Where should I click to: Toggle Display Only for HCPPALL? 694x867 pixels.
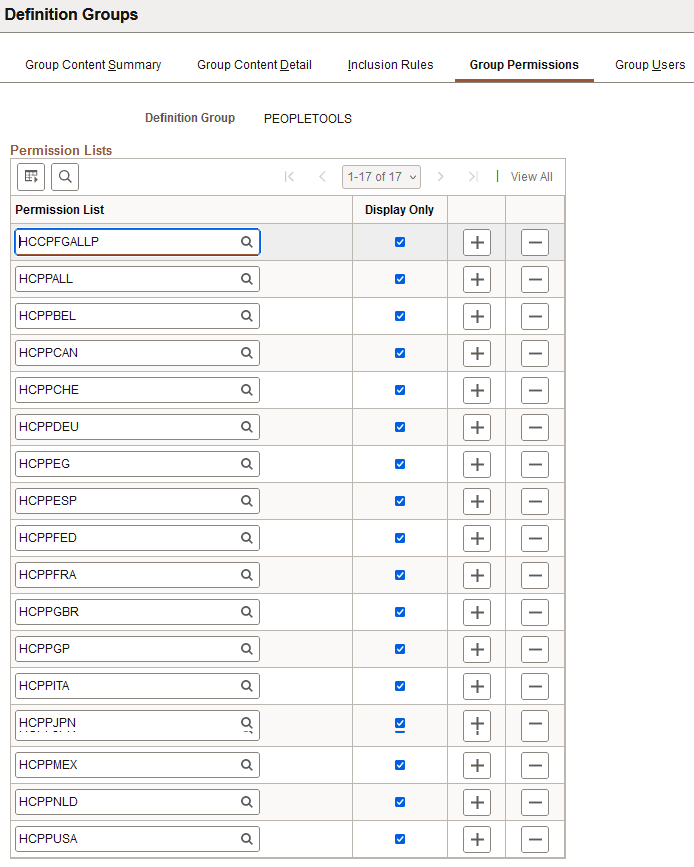[x=400, y=278]
